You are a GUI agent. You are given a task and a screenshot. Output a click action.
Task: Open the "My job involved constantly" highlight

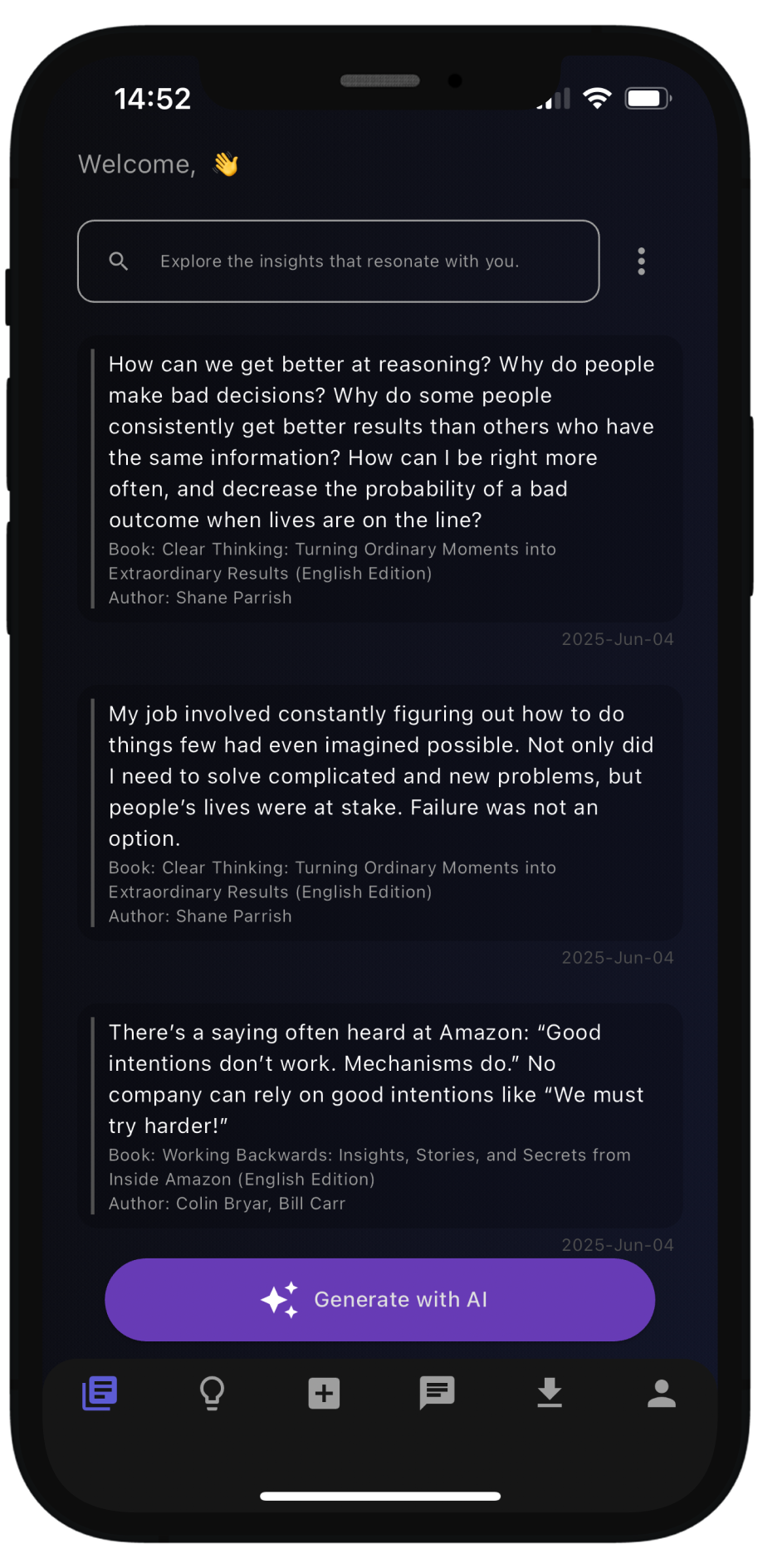[381, 775]
